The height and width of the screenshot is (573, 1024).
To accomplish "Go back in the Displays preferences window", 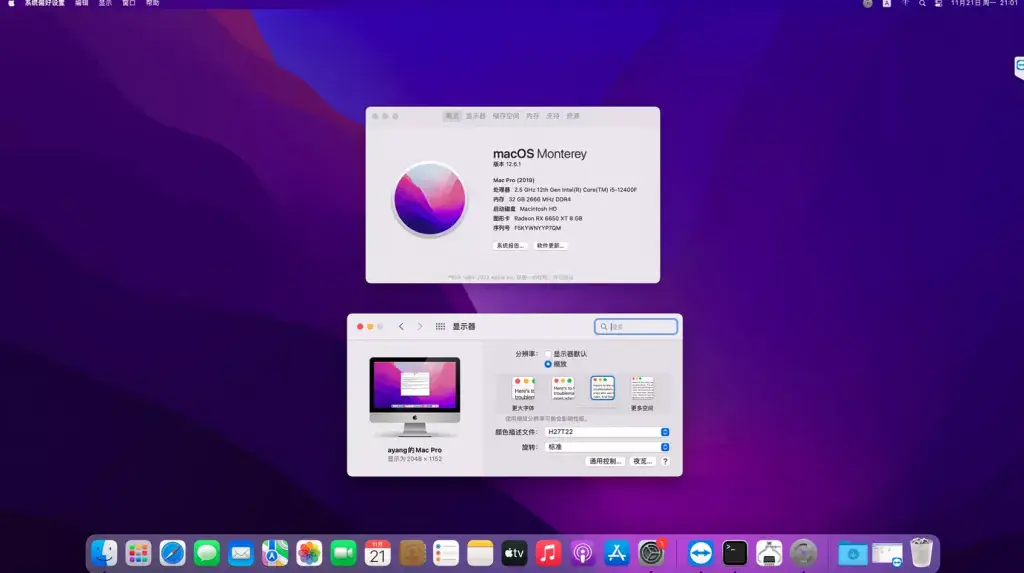I will point(401,327).
